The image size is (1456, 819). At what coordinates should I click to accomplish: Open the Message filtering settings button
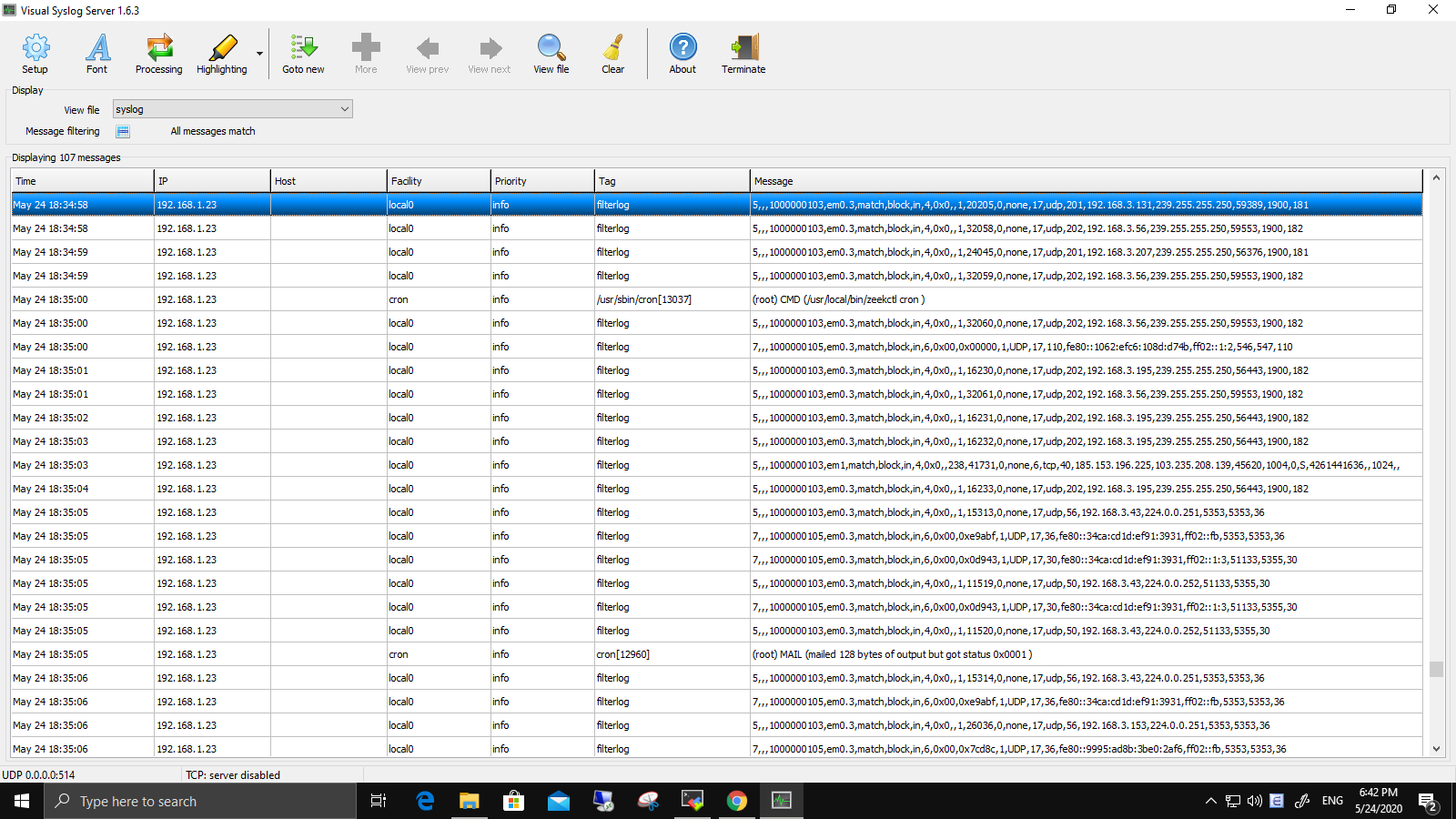(x=123, y=131)
